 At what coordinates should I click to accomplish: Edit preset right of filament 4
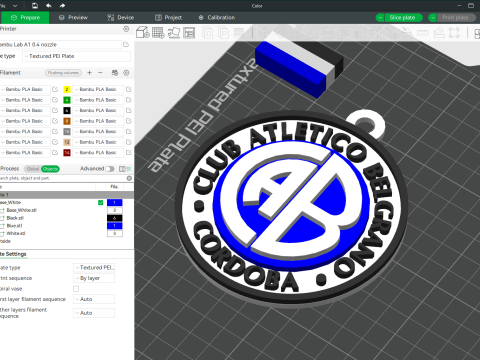(129, 100)
